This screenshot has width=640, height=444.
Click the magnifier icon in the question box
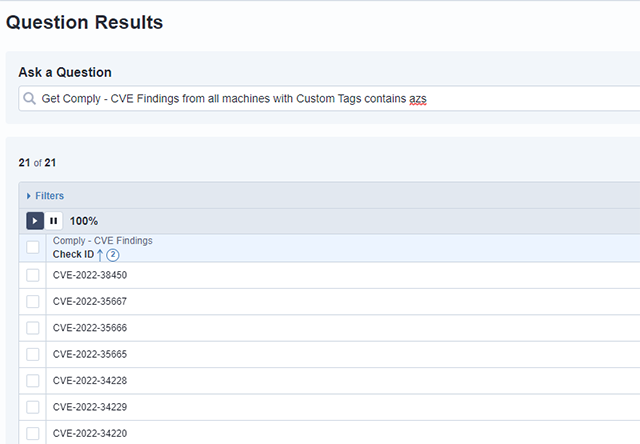click(30, 99)
